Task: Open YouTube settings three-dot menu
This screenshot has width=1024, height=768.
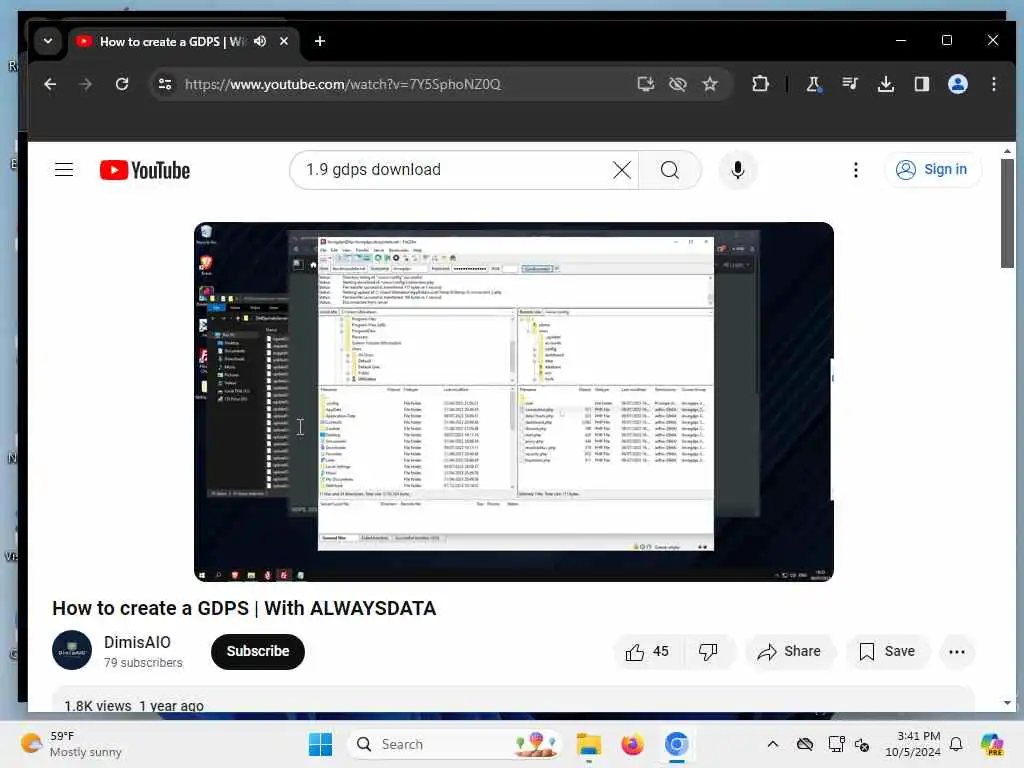Action: coord(856,170)
